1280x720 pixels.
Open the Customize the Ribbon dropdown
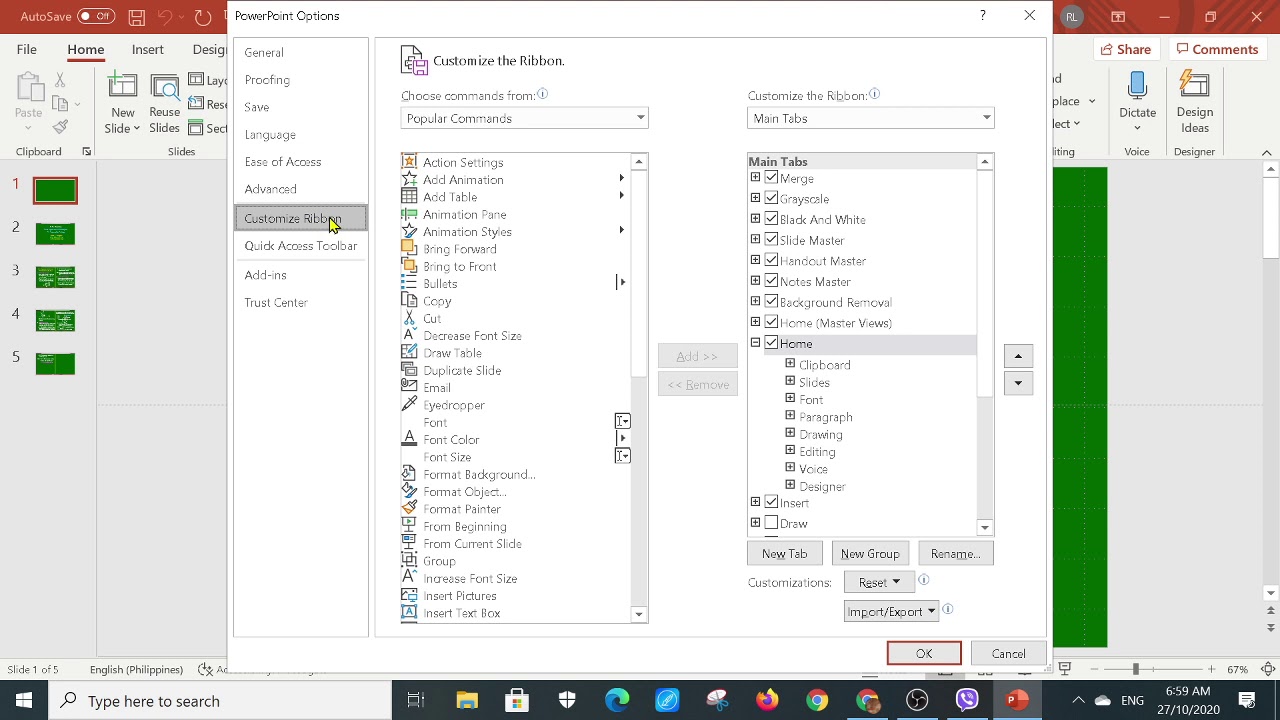[x=871, y=118]
